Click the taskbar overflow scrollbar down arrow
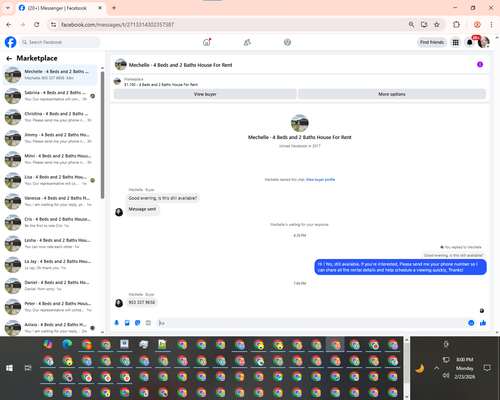500x400 pixels. (407, 397)
